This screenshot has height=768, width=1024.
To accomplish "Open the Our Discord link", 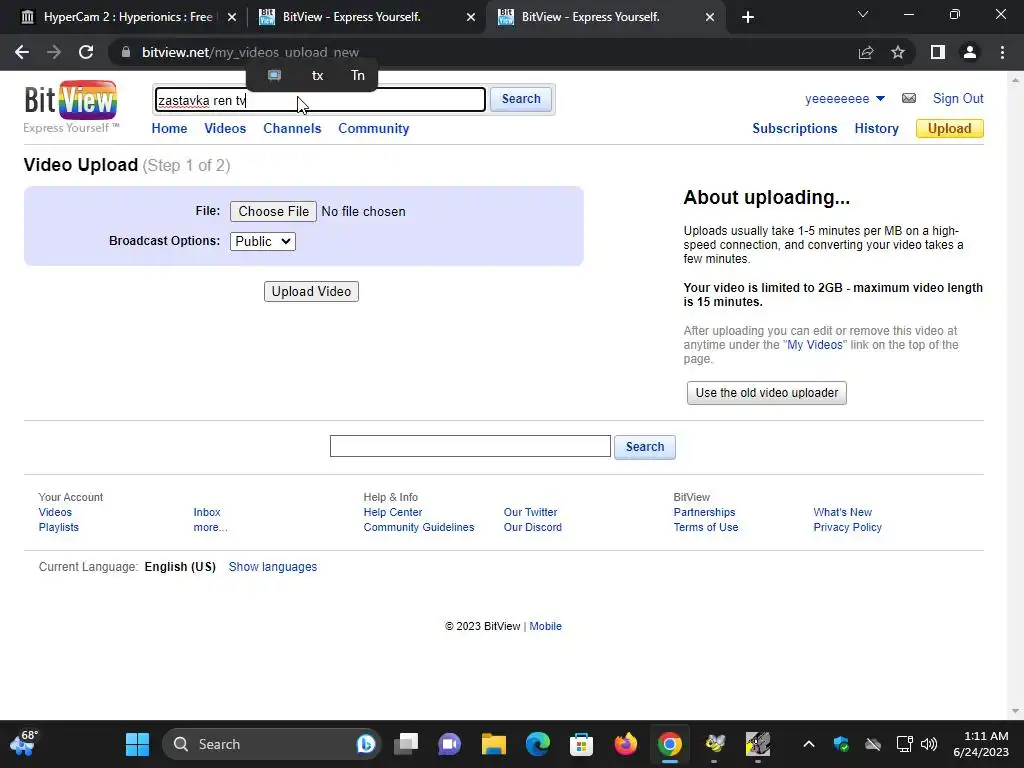I will [532, 527].
